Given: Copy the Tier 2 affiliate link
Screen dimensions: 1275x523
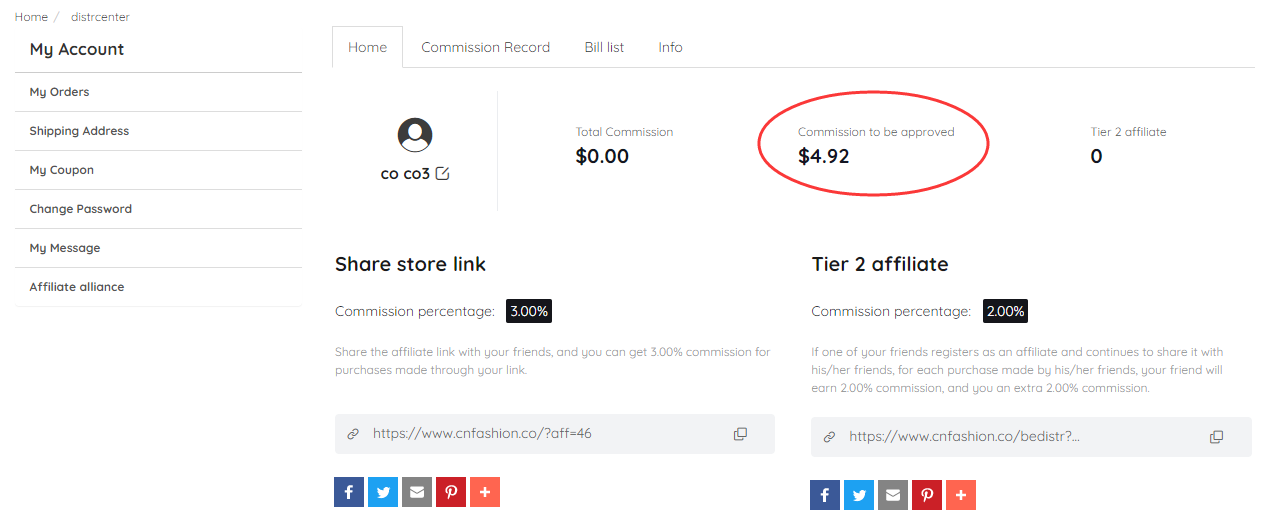Looking at the screenshot, I should click(x=1216, y=437).
